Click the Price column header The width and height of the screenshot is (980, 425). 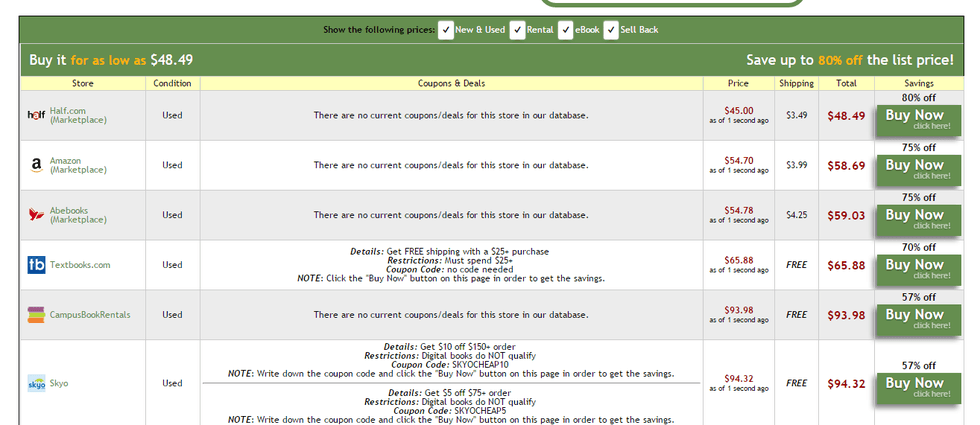click(x=738, y=83)
